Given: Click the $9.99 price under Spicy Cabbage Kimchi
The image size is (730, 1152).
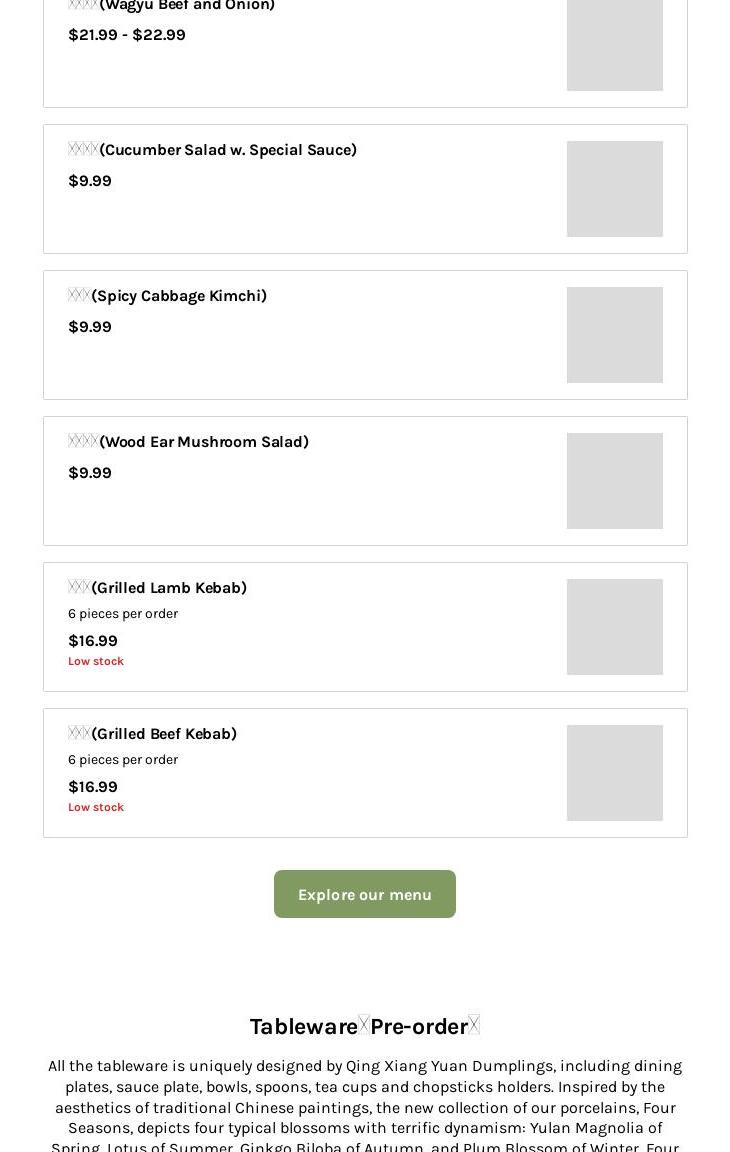Looking at the screenshot, I should (x=89, y=327).
